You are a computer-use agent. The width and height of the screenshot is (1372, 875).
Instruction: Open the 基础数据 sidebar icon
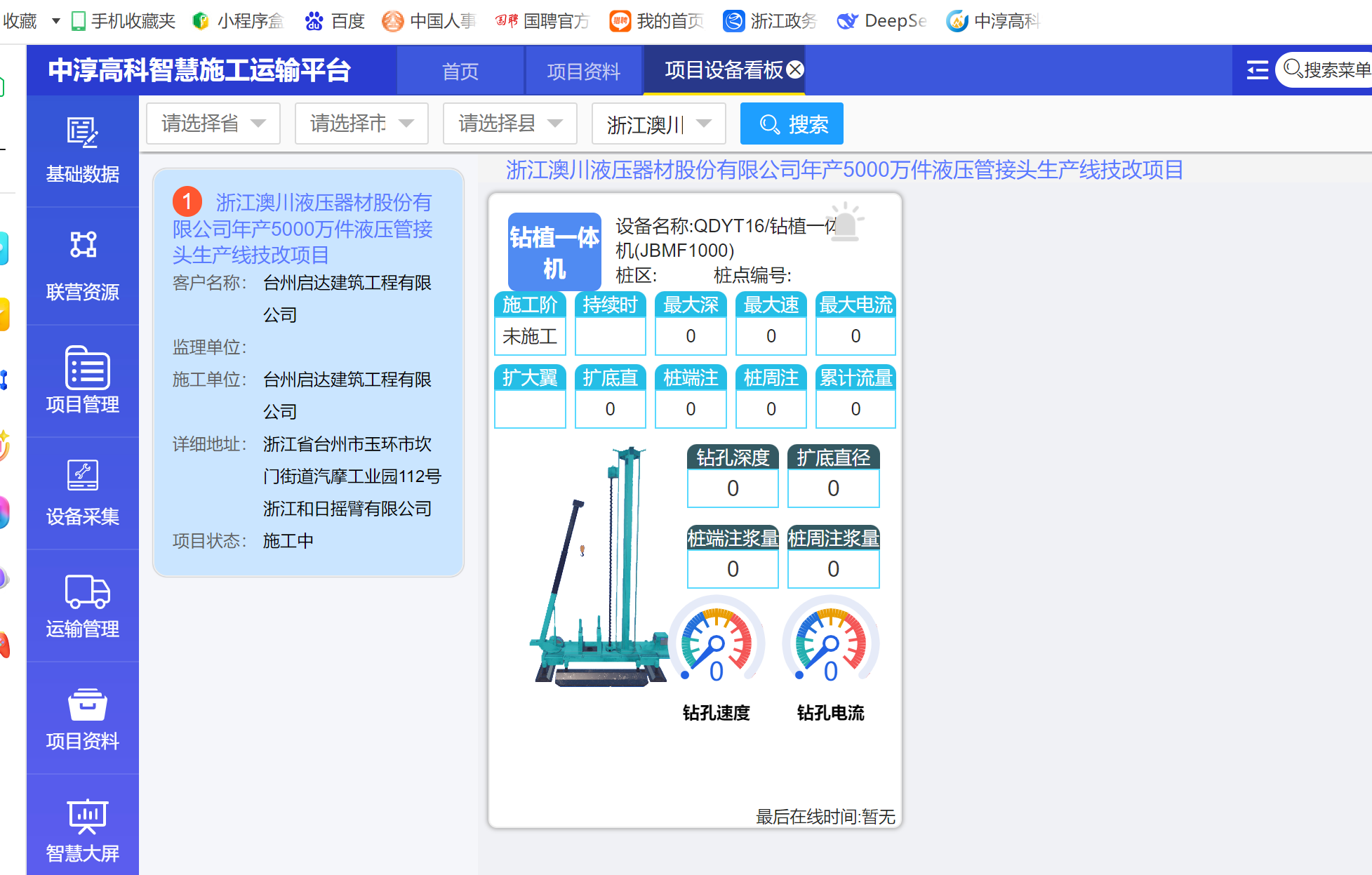click(83, 133)
